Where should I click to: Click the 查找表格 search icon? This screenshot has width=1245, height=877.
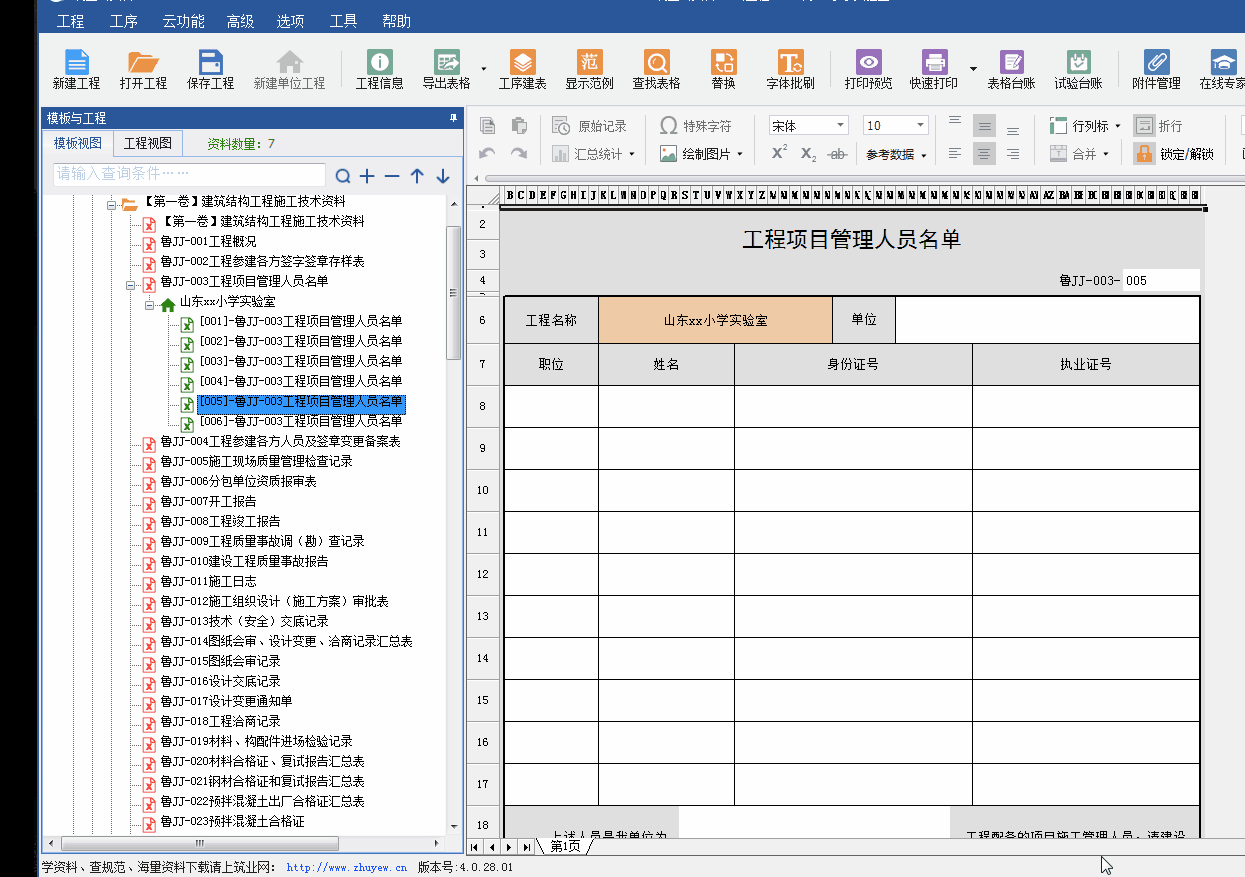coord(655,68)
